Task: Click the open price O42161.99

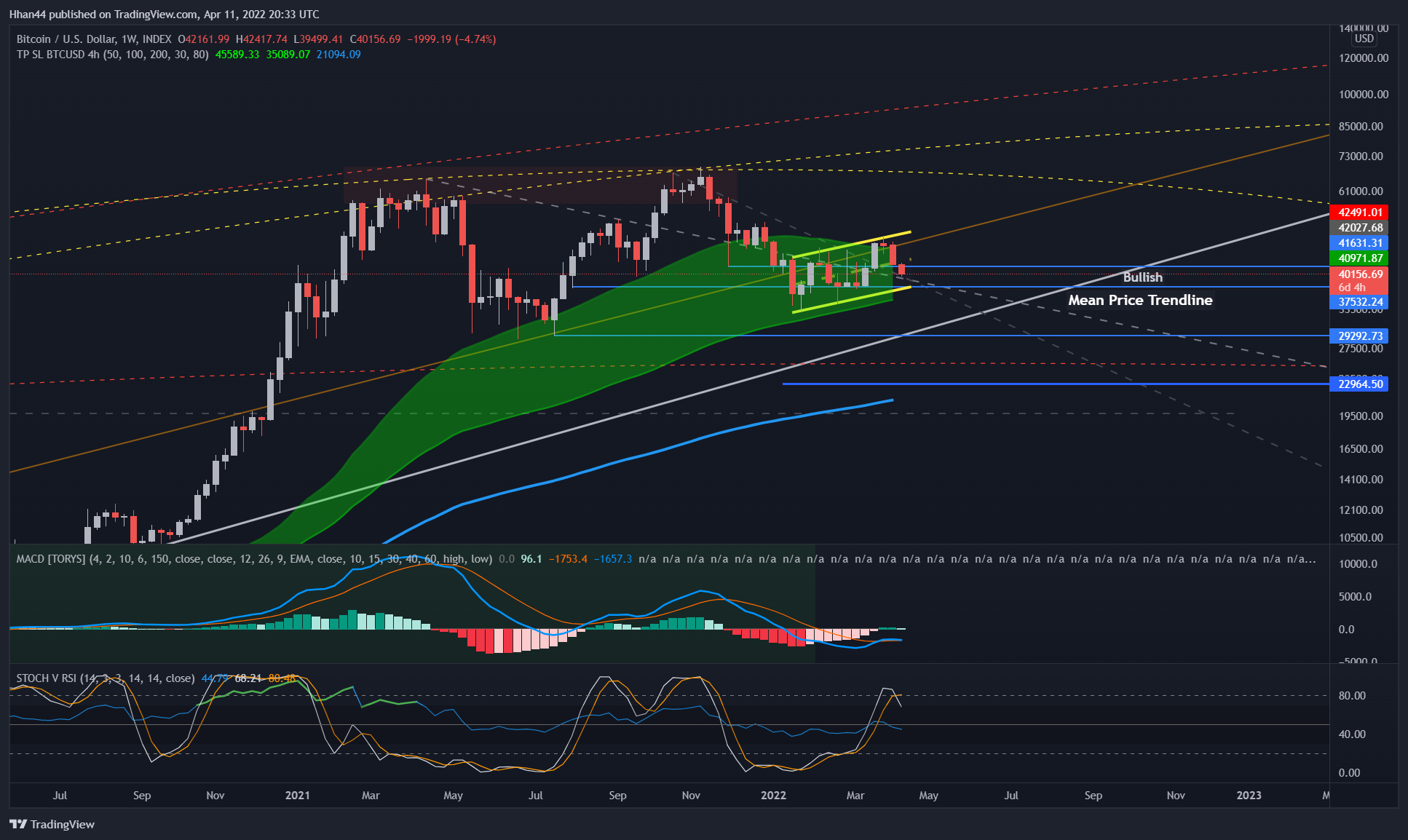Action: tap(204, 39)
